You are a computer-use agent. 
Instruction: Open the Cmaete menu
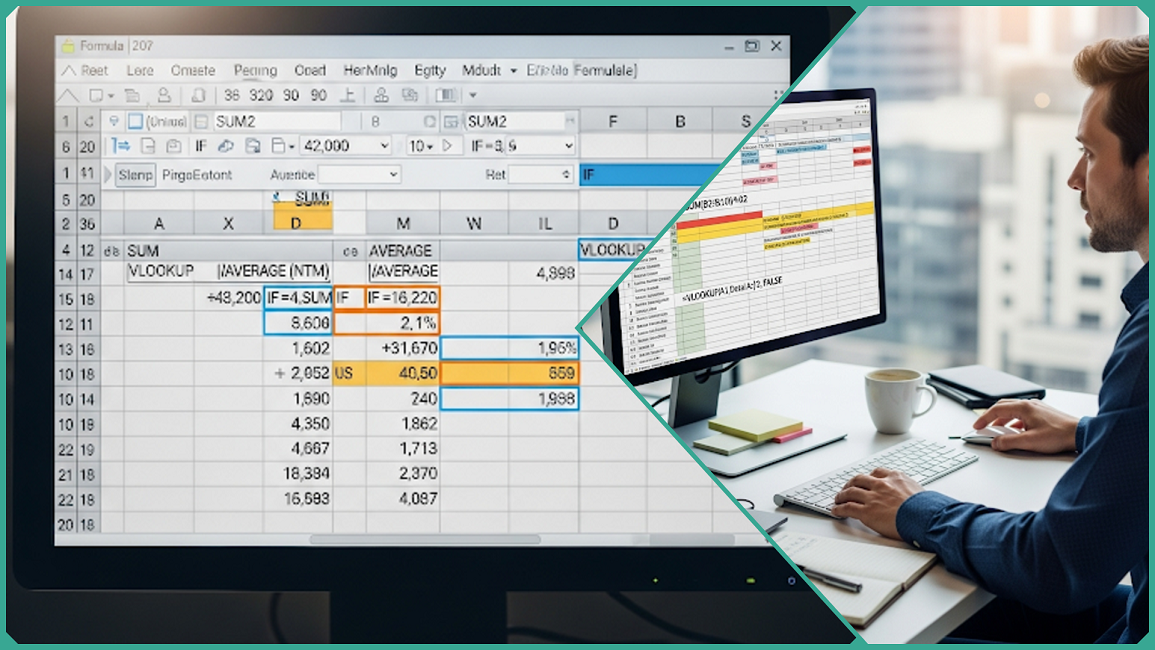coord(193,71)
